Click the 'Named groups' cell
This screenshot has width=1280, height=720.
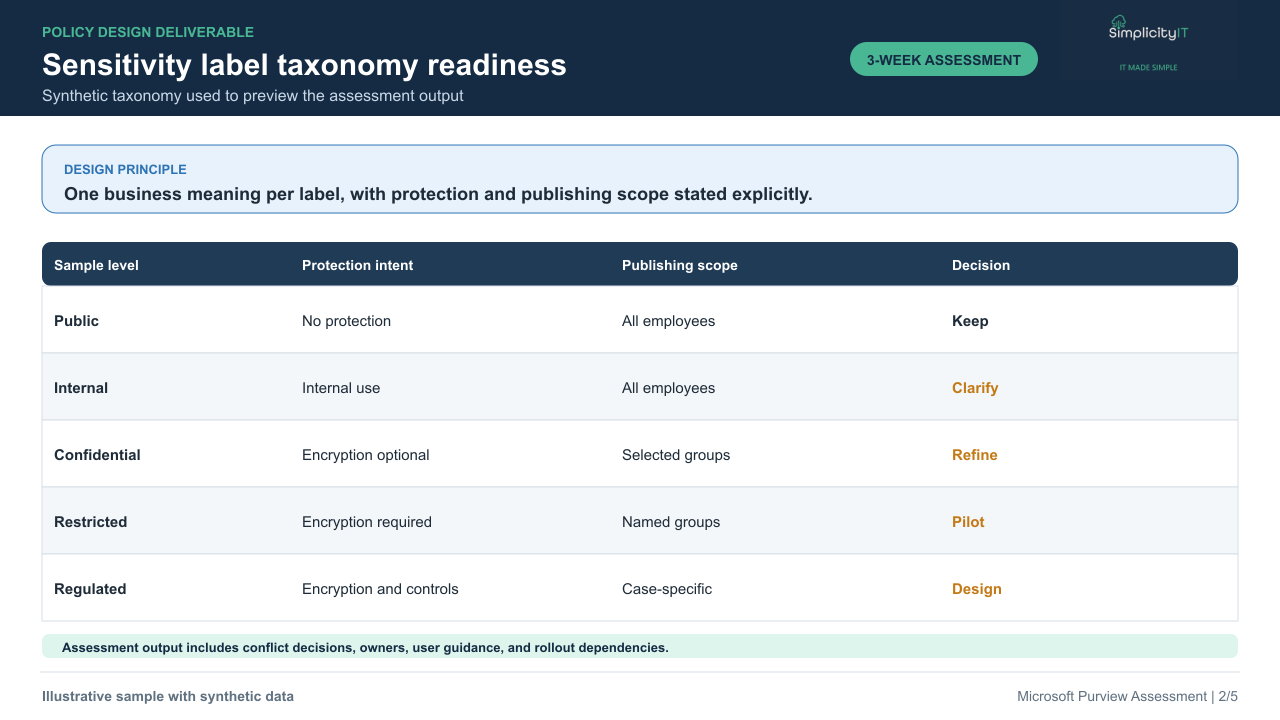click(671, 522)
